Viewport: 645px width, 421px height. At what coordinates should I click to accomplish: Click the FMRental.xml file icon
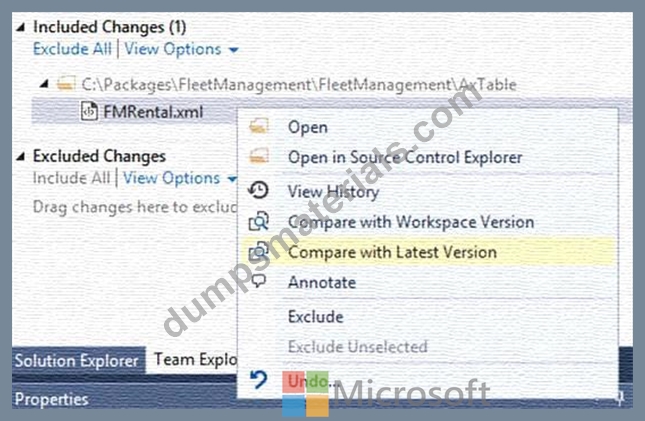(89, 112)
